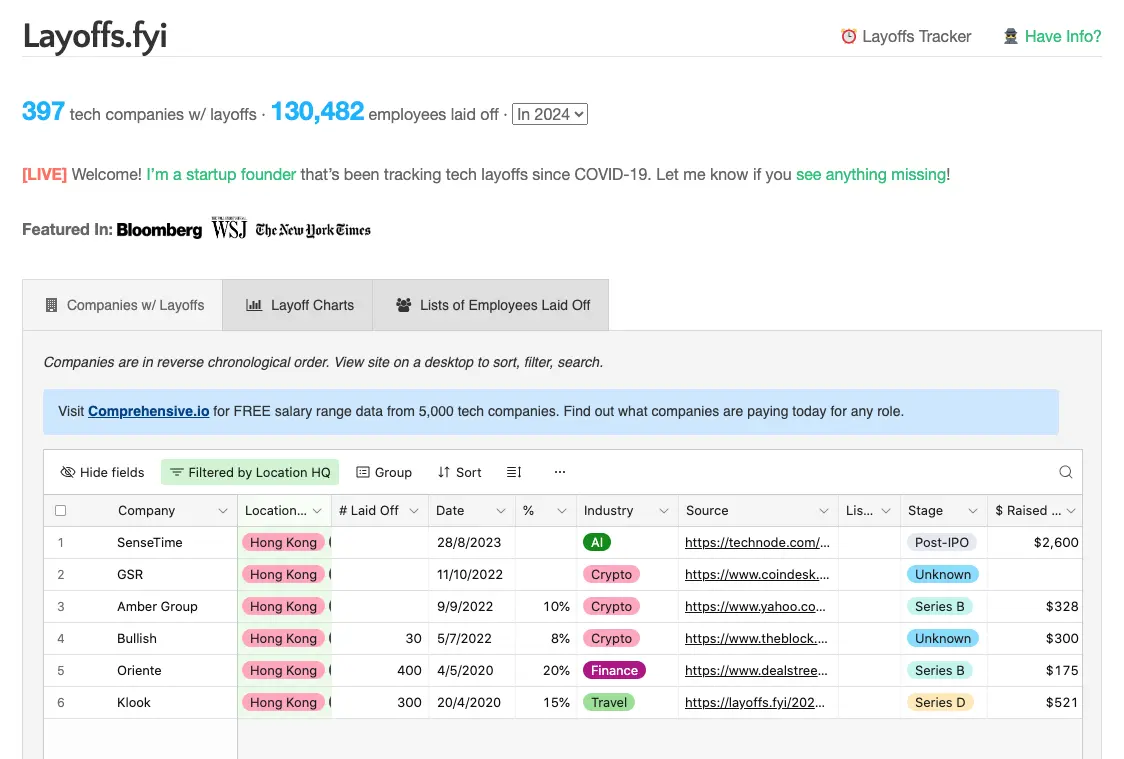This screenshot has width=1124, height=759.
Task: Click the Sort button
Action: (x=459, y=472)
